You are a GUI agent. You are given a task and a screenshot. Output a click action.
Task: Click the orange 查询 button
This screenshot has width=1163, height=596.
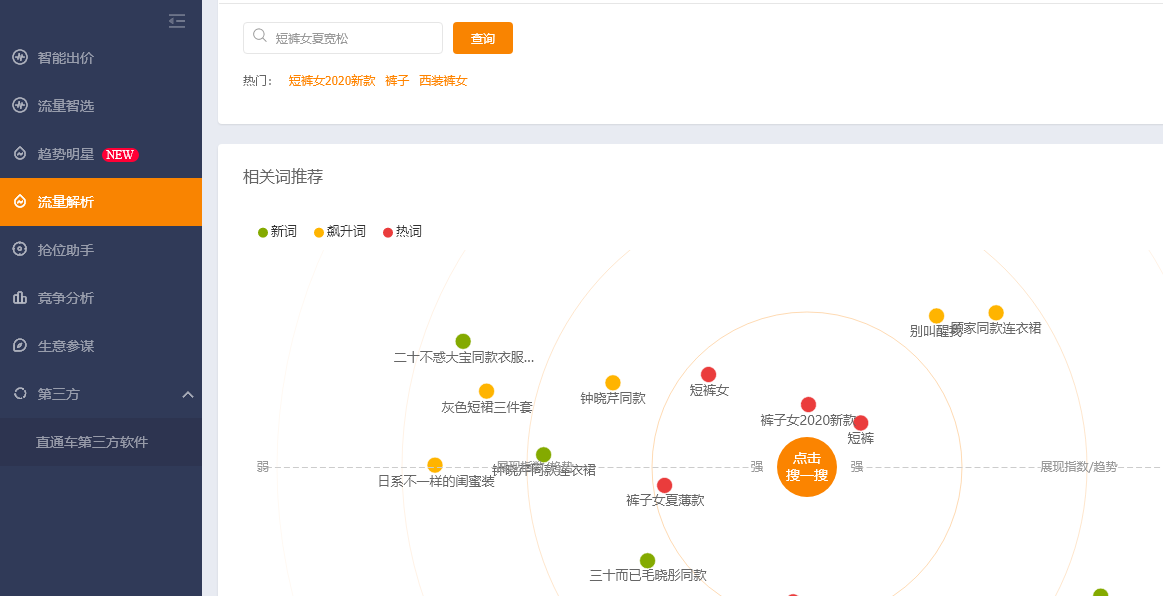pyautogui.click(x=482, y=38)
